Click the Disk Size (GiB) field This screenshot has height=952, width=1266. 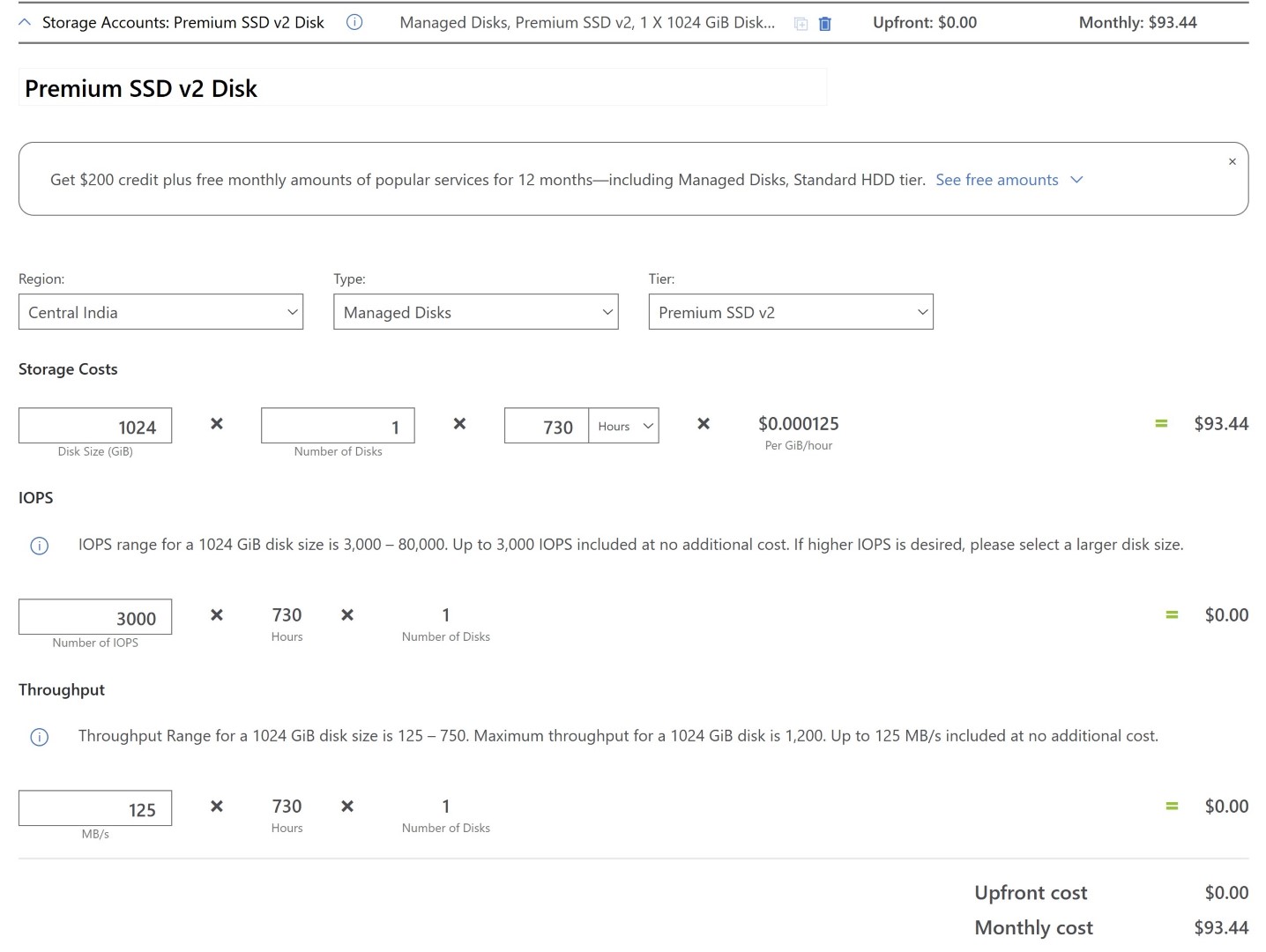coord(95,426)
